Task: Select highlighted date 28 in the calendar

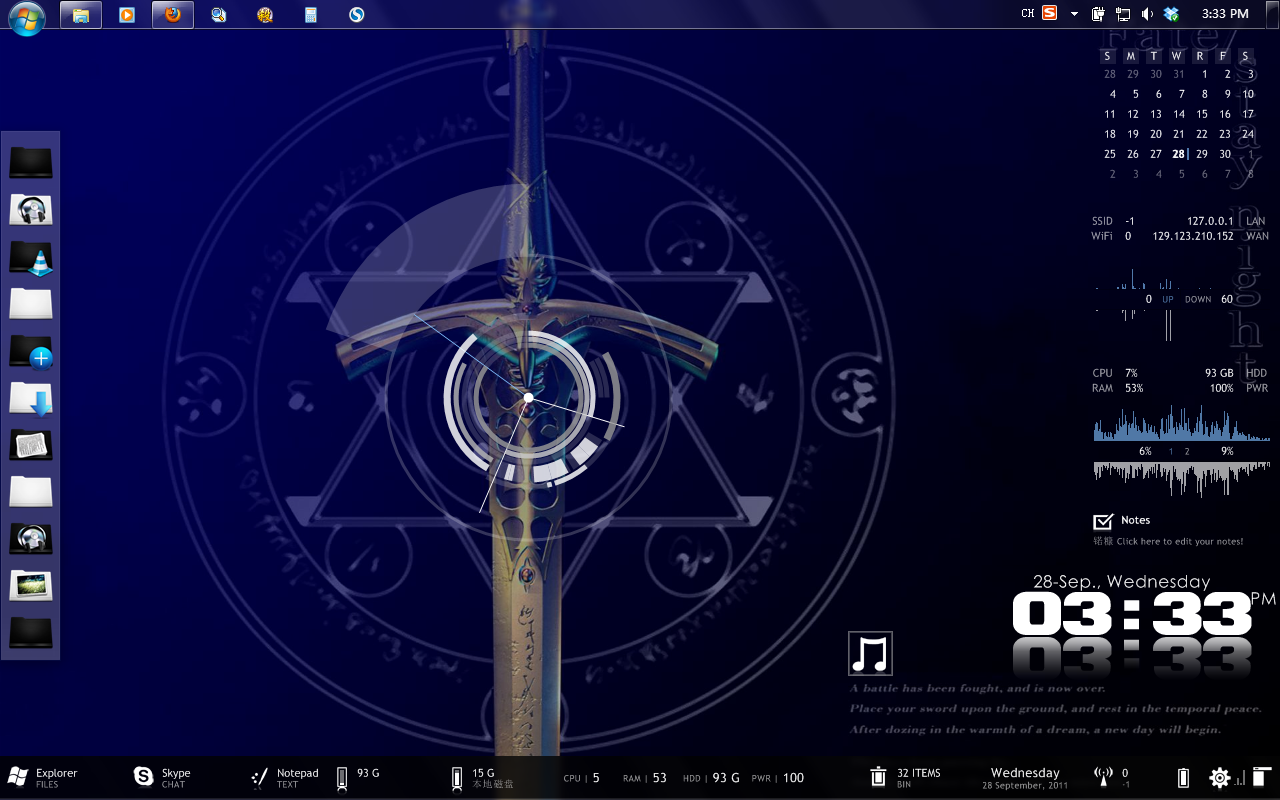Action: click(1179, 154)
